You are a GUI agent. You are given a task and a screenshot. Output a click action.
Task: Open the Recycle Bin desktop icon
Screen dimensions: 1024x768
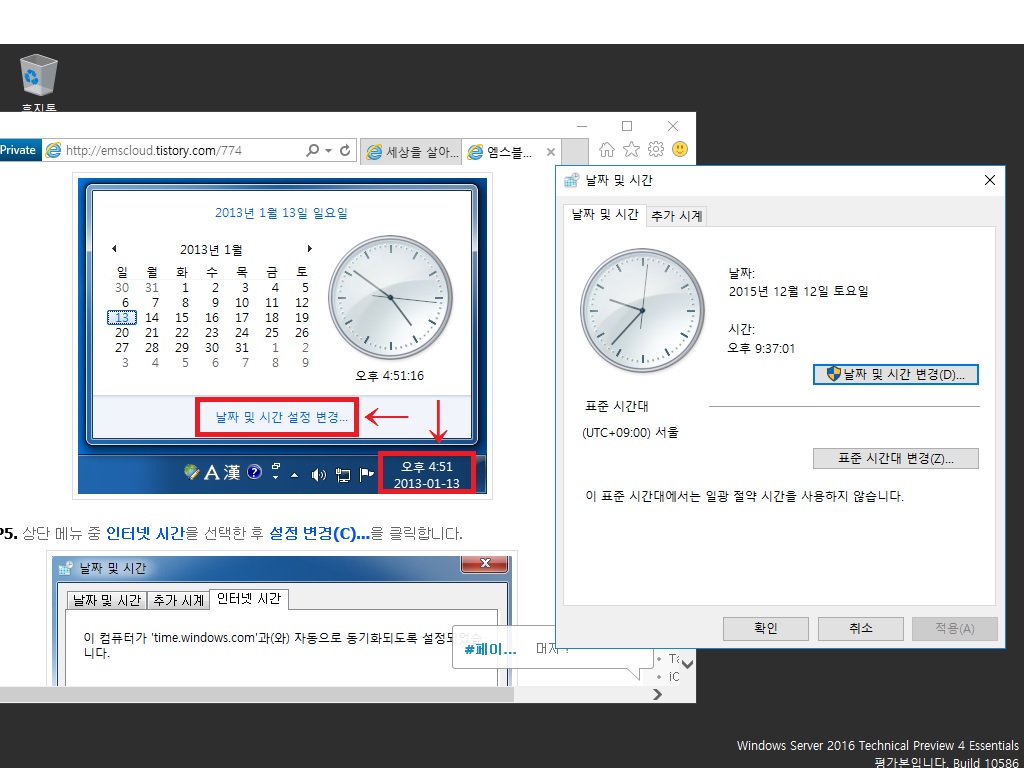[x=39, y=83]
